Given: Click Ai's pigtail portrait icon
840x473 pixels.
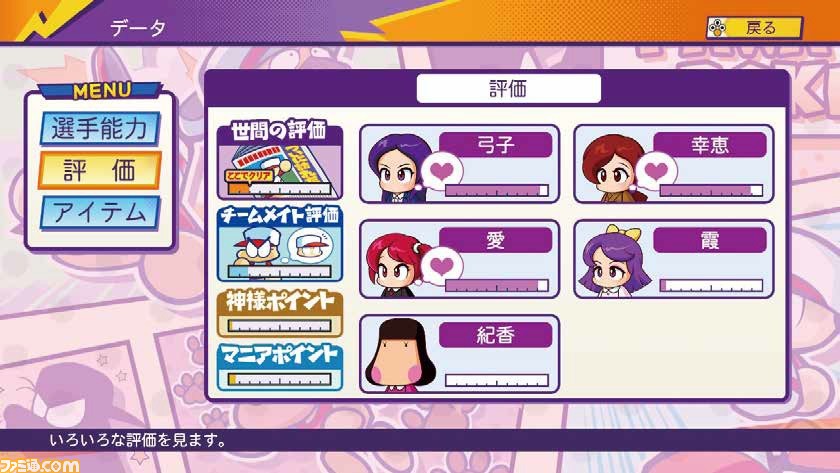Looking at the screenshot, I should (x=400, y=263).
